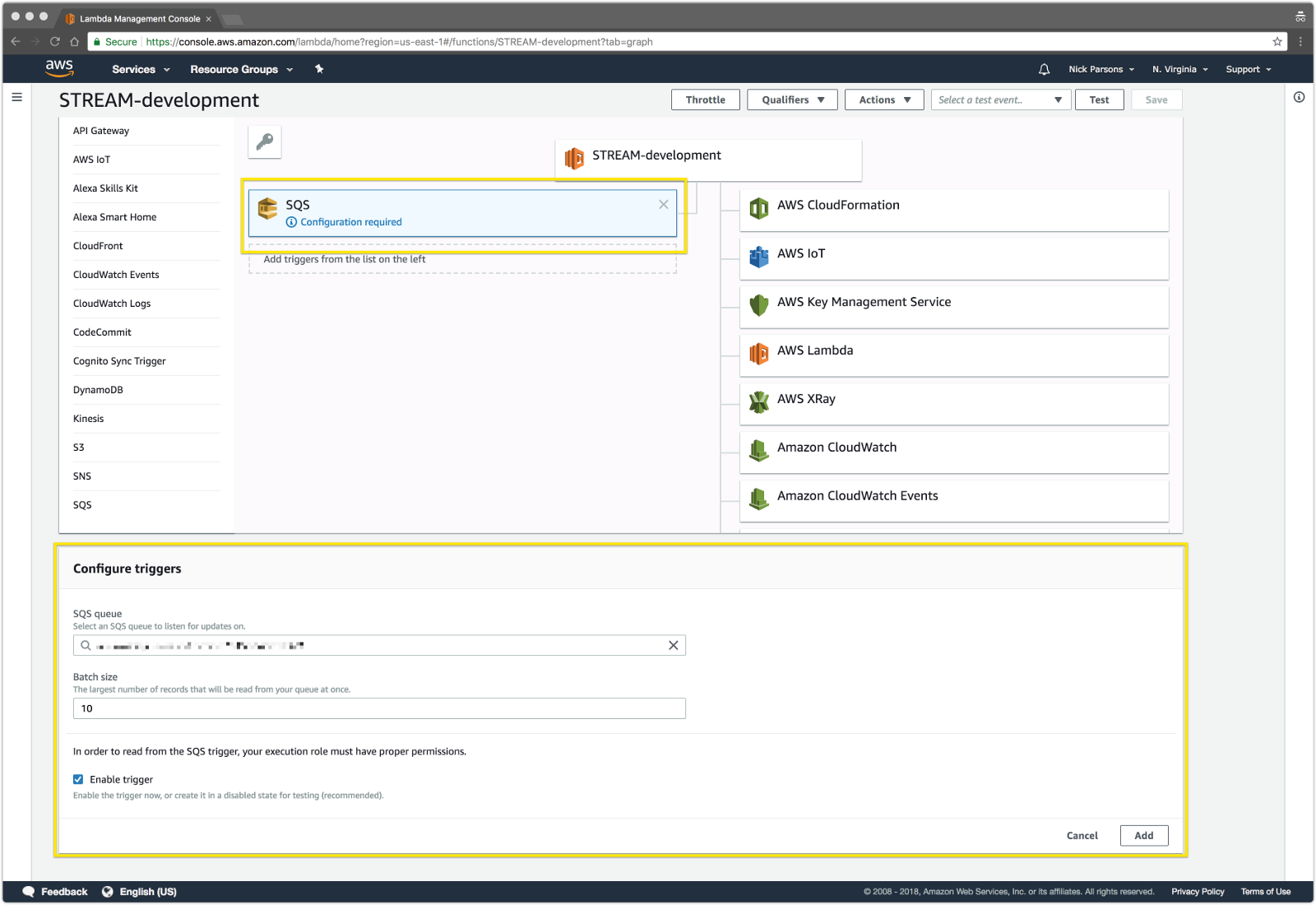Screen dimensions: 1316x905
Task: Open the browser three-dot menu
Action: pos(1300,41)
